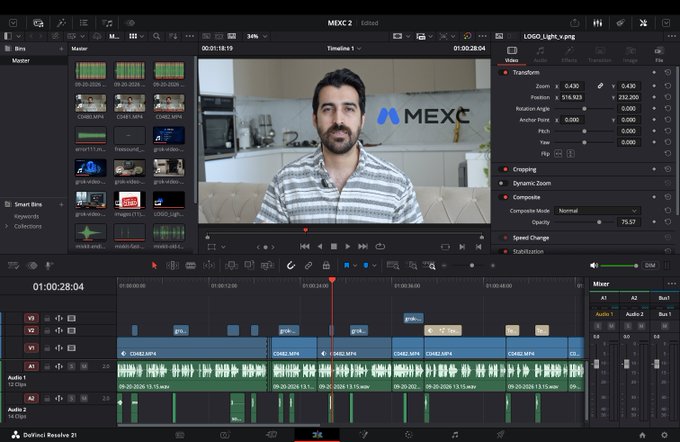Image resolution: width=680 pixels, height=442 pixels.
Task: Switch to the Effects inspector tab
Action: coord(569,55)
